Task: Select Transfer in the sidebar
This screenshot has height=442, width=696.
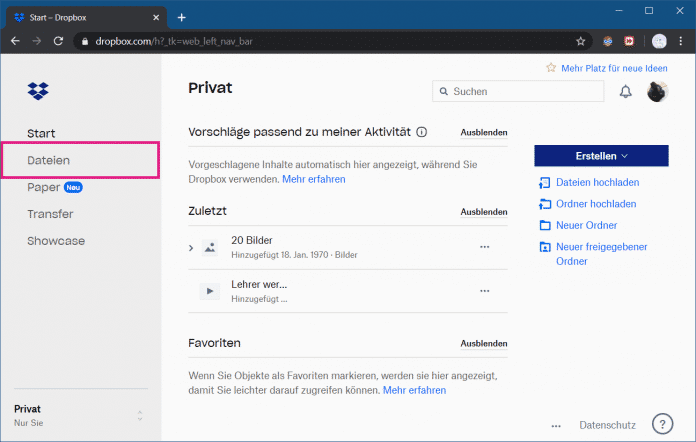Action: point(50,214)
